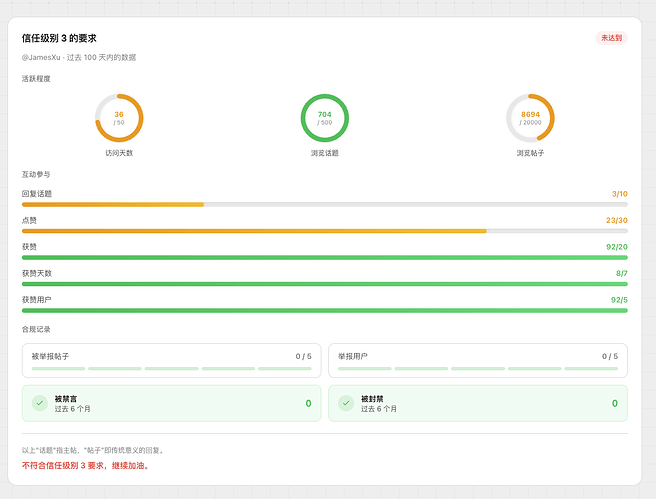
Task: Click the 举报用户 card title
Action: [353, 356]
